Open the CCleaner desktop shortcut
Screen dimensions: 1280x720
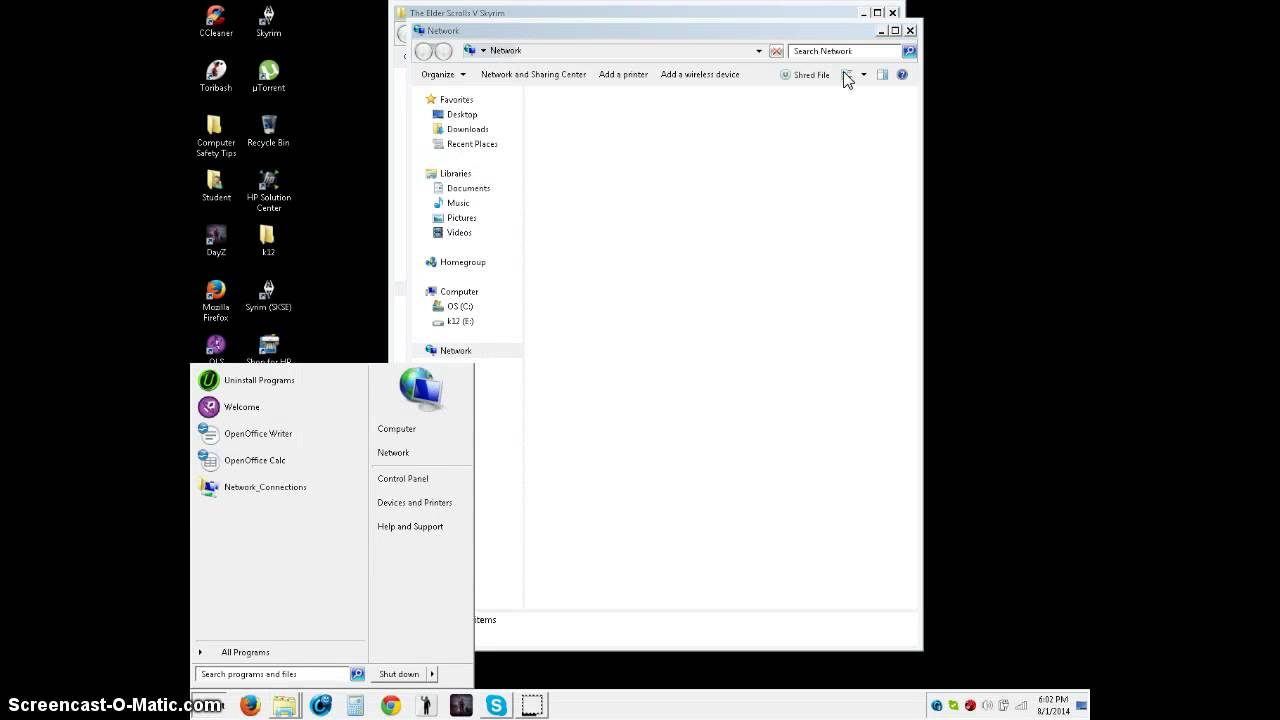pos(215,21)
